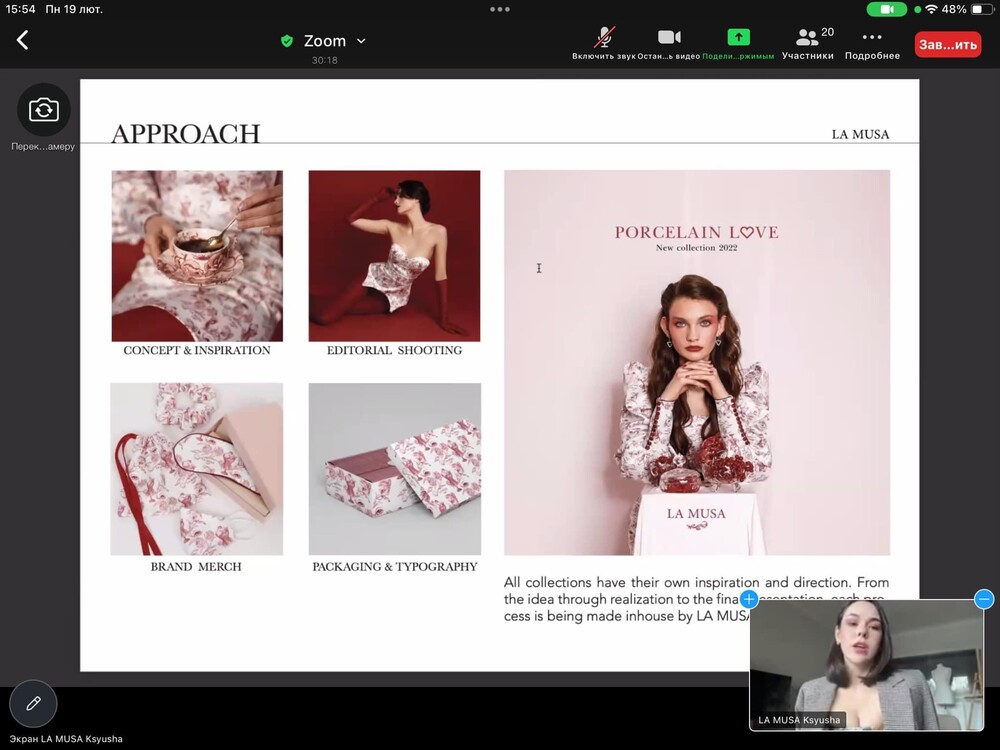Image resolution: width=1000 pixels, height=750 pixels.
Task: Click the red Зав...ить end meeting button
Action: [948, 45]
